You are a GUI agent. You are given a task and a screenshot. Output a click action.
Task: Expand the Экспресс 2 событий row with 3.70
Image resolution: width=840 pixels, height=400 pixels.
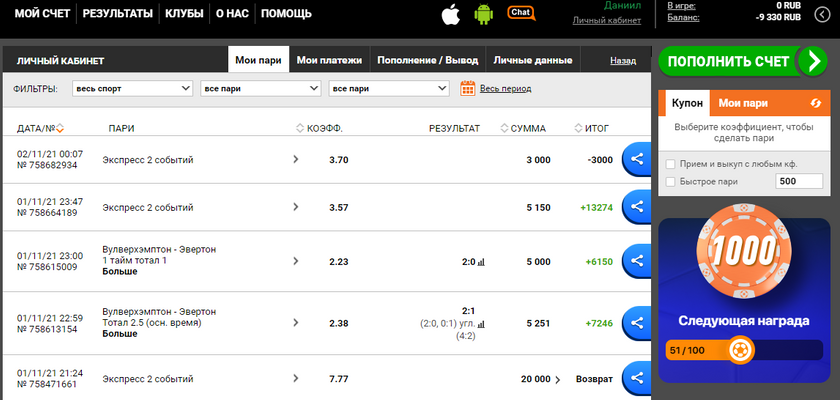point(295,160)
